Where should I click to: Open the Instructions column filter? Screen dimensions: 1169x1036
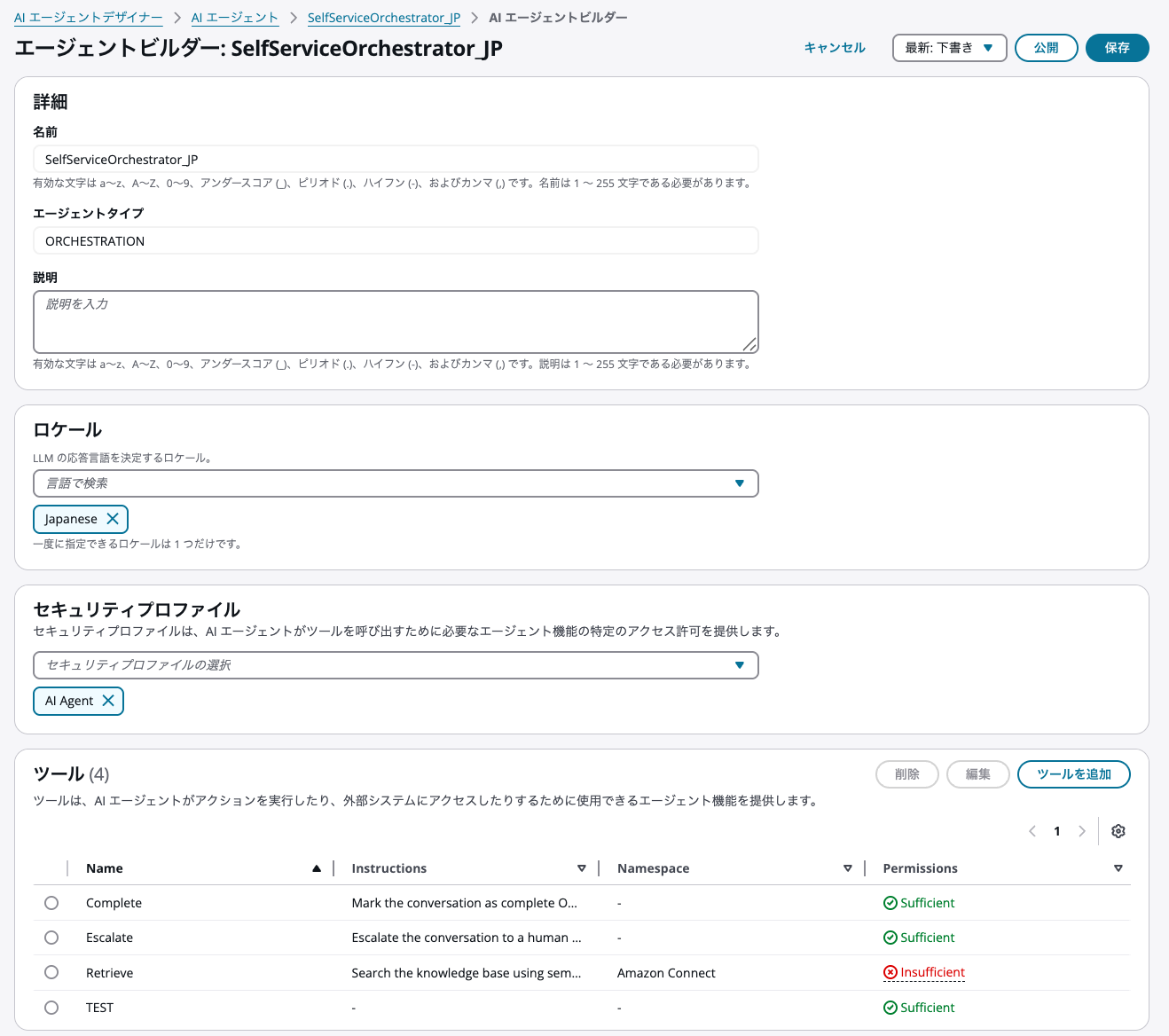click(582, 867)
